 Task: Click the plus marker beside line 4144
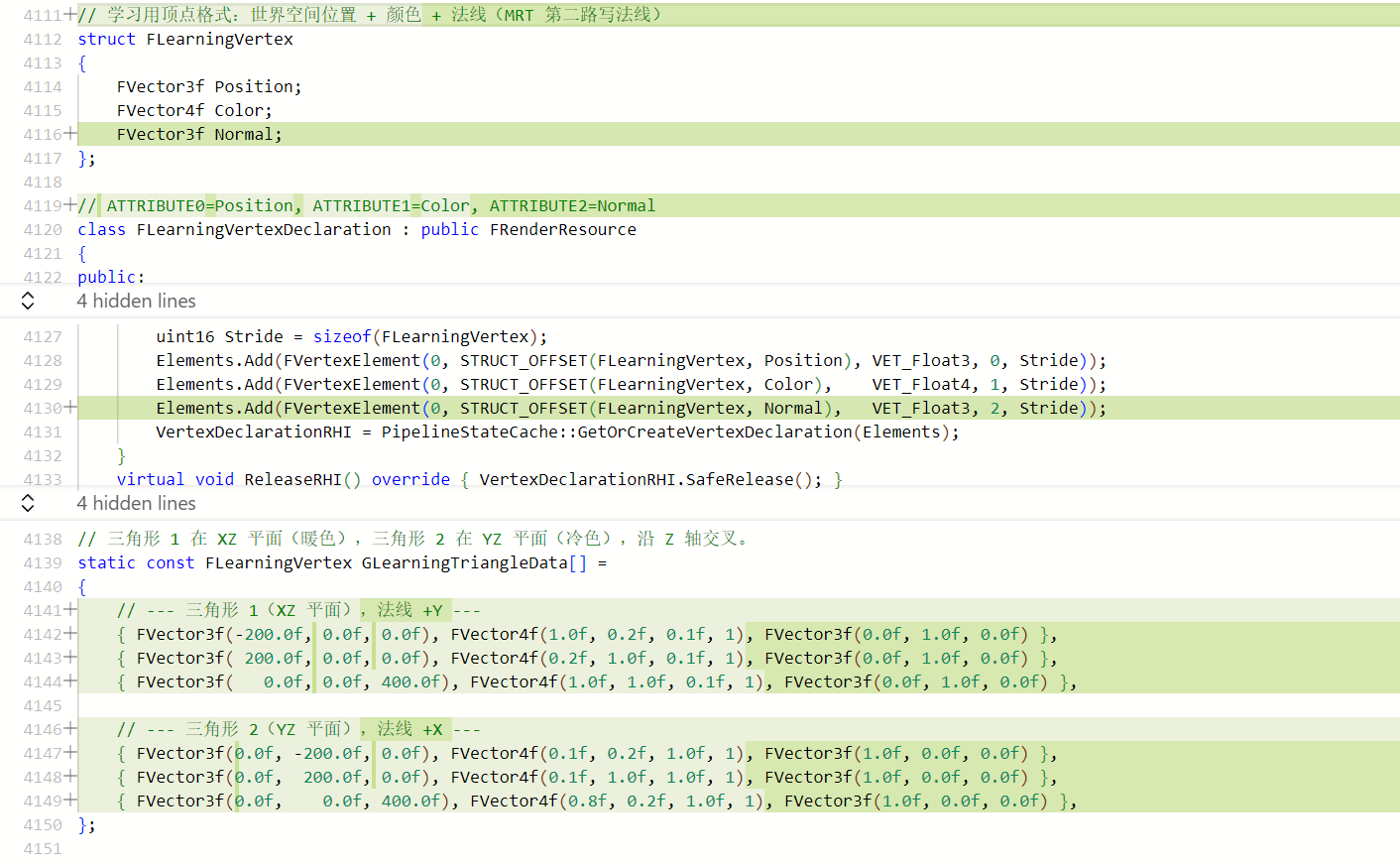click(70, 681)
